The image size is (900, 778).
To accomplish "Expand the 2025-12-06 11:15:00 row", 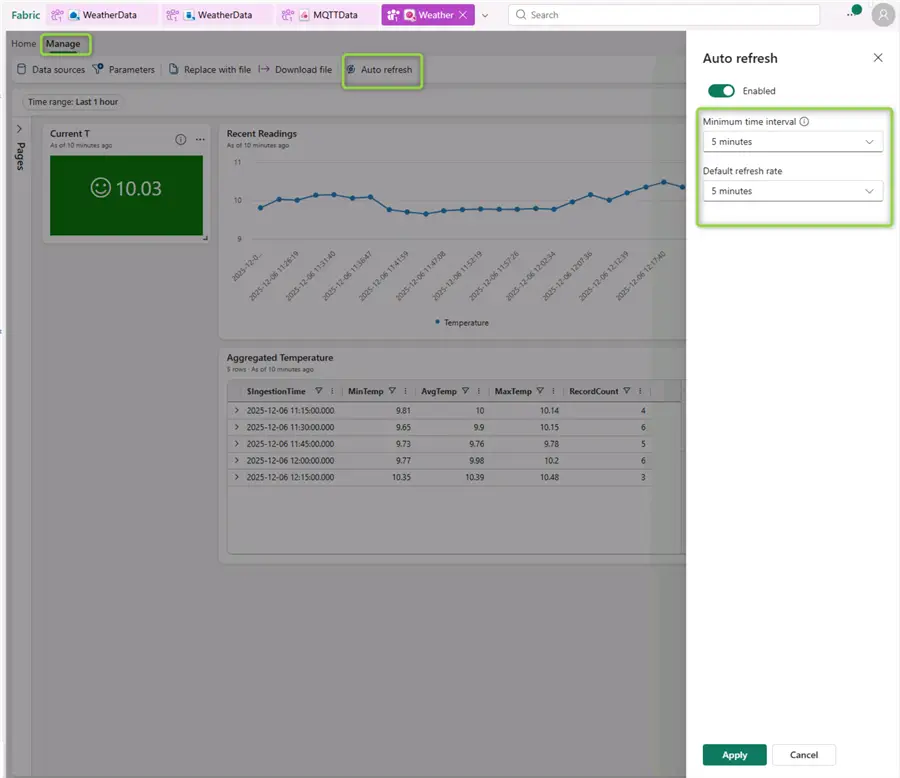I will coord(236,411).
